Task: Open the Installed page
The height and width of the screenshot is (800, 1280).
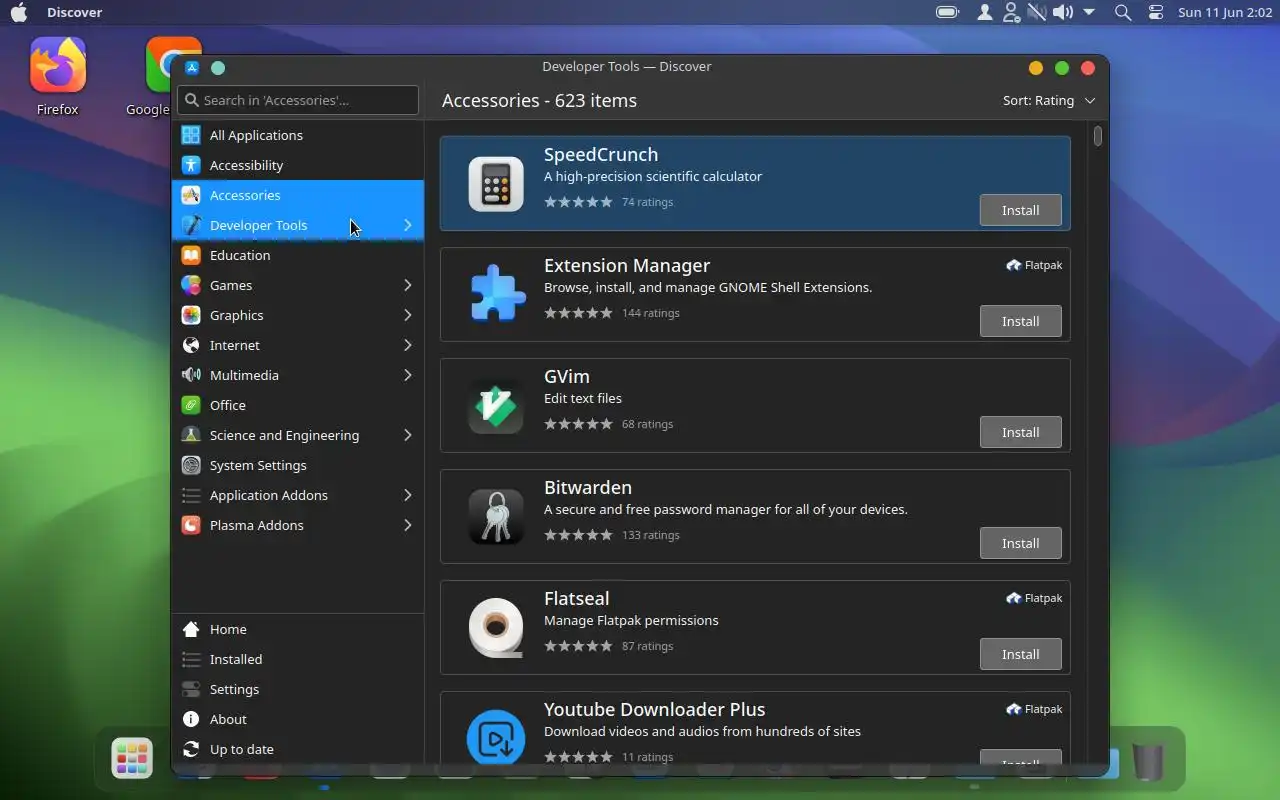Action: [x=298, y=659]
